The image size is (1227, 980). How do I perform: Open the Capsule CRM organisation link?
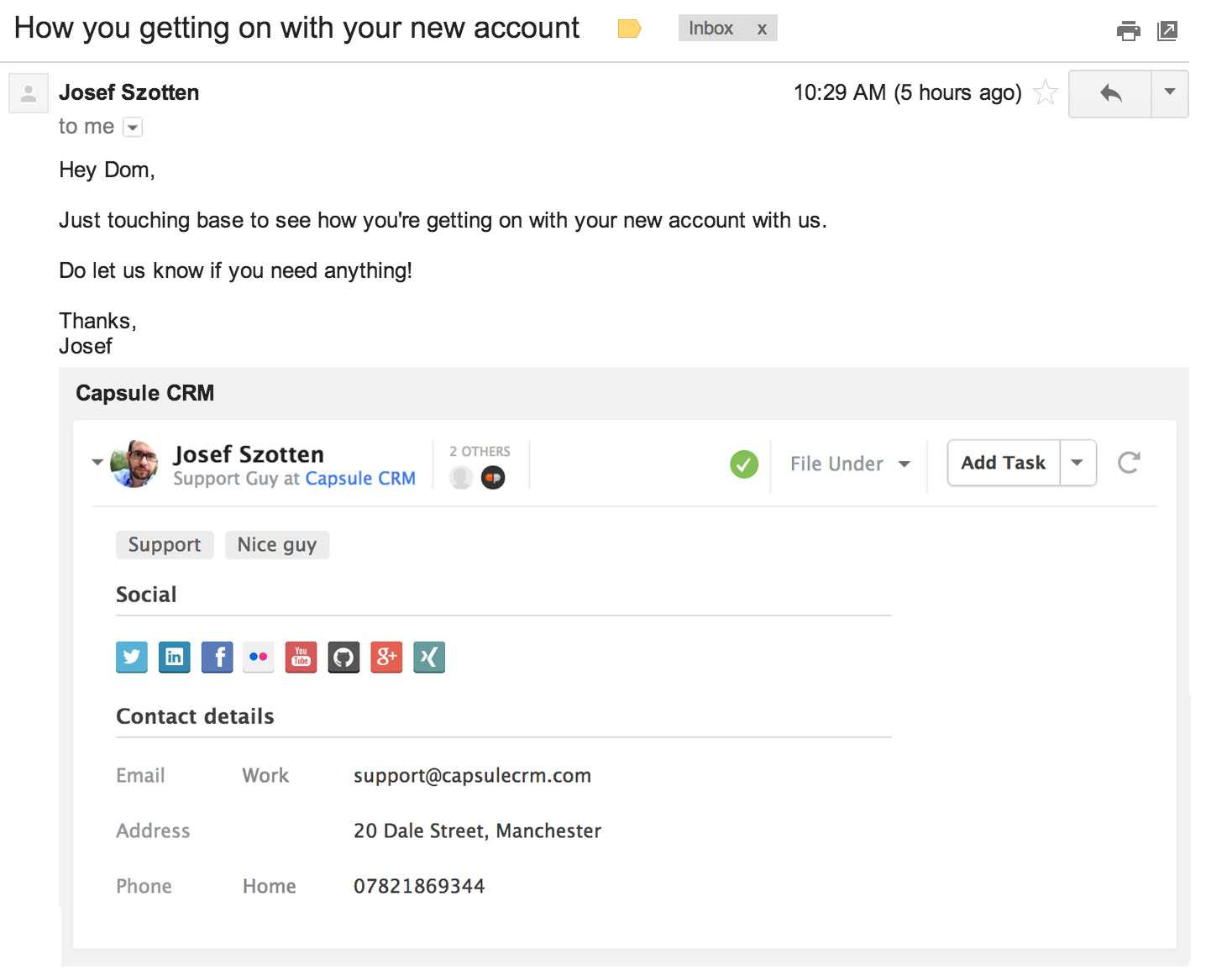pyautogui.click(x=360, y=478)
